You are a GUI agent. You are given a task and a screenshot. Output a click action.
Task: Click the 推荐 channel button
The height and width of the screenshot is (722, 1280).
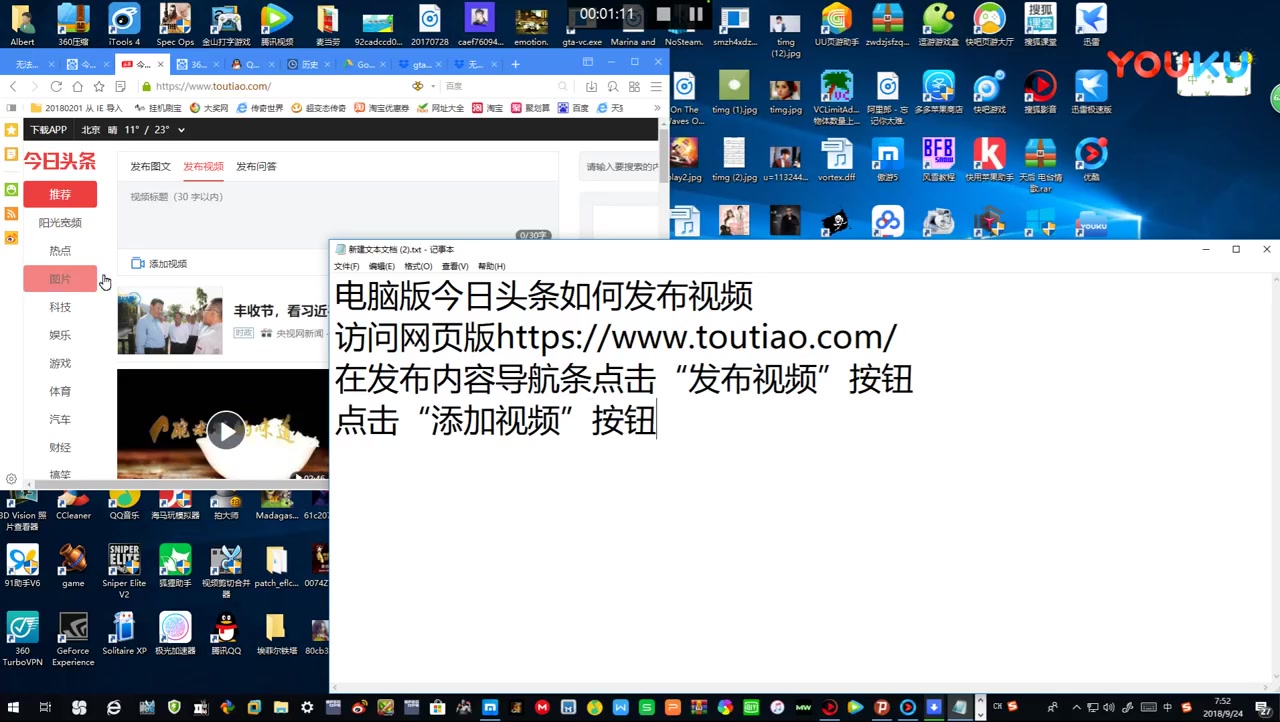(60, 194)
